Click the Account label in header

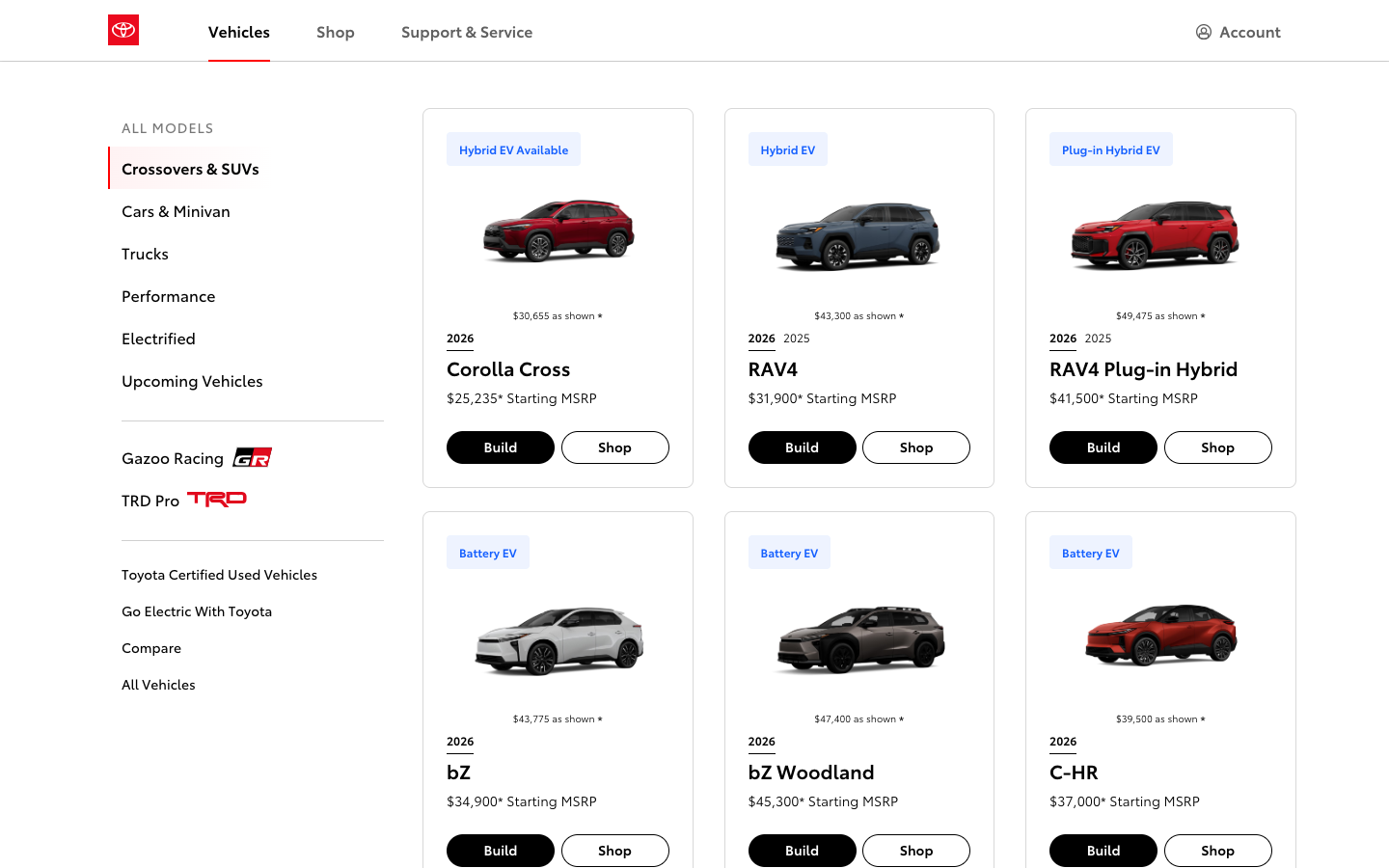pos(1250,32)
